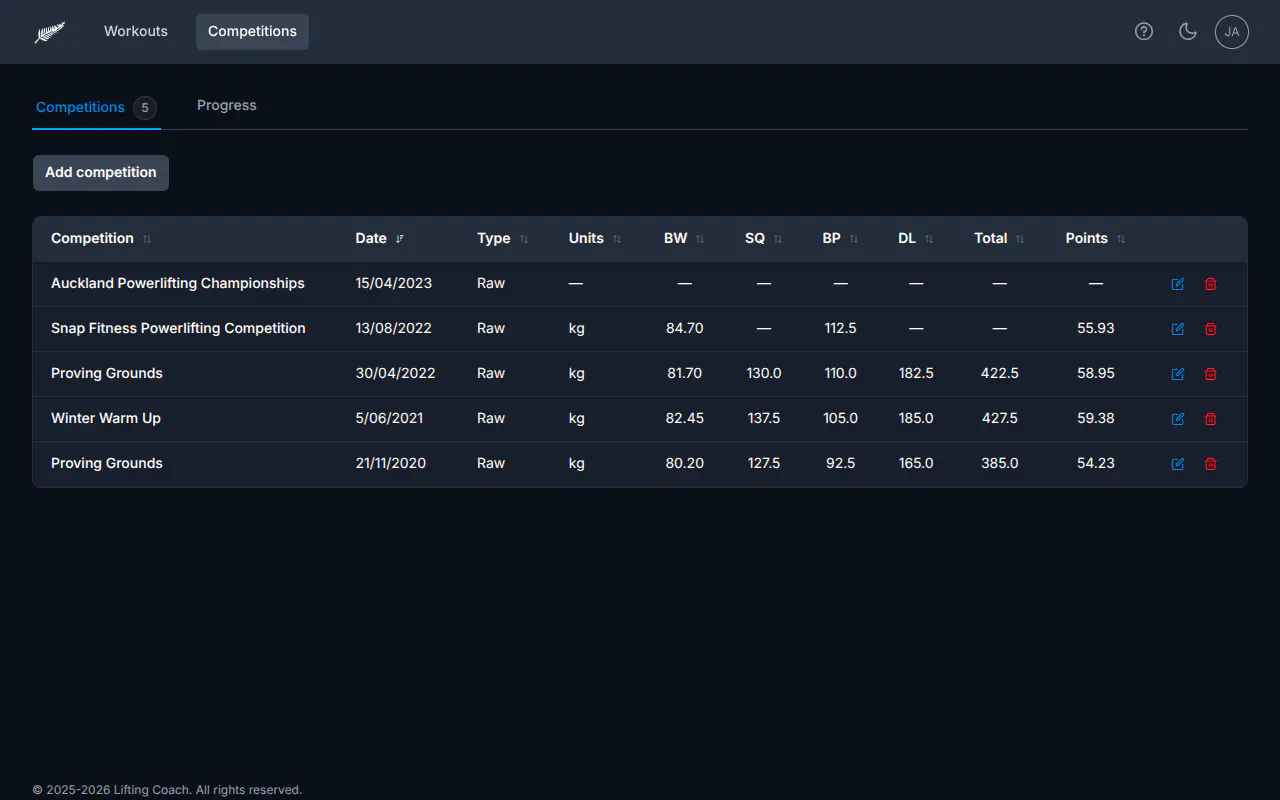This screenshot has height=800, width=1280.
Task: Open the help question mark icon
Action: [1144, 31]
